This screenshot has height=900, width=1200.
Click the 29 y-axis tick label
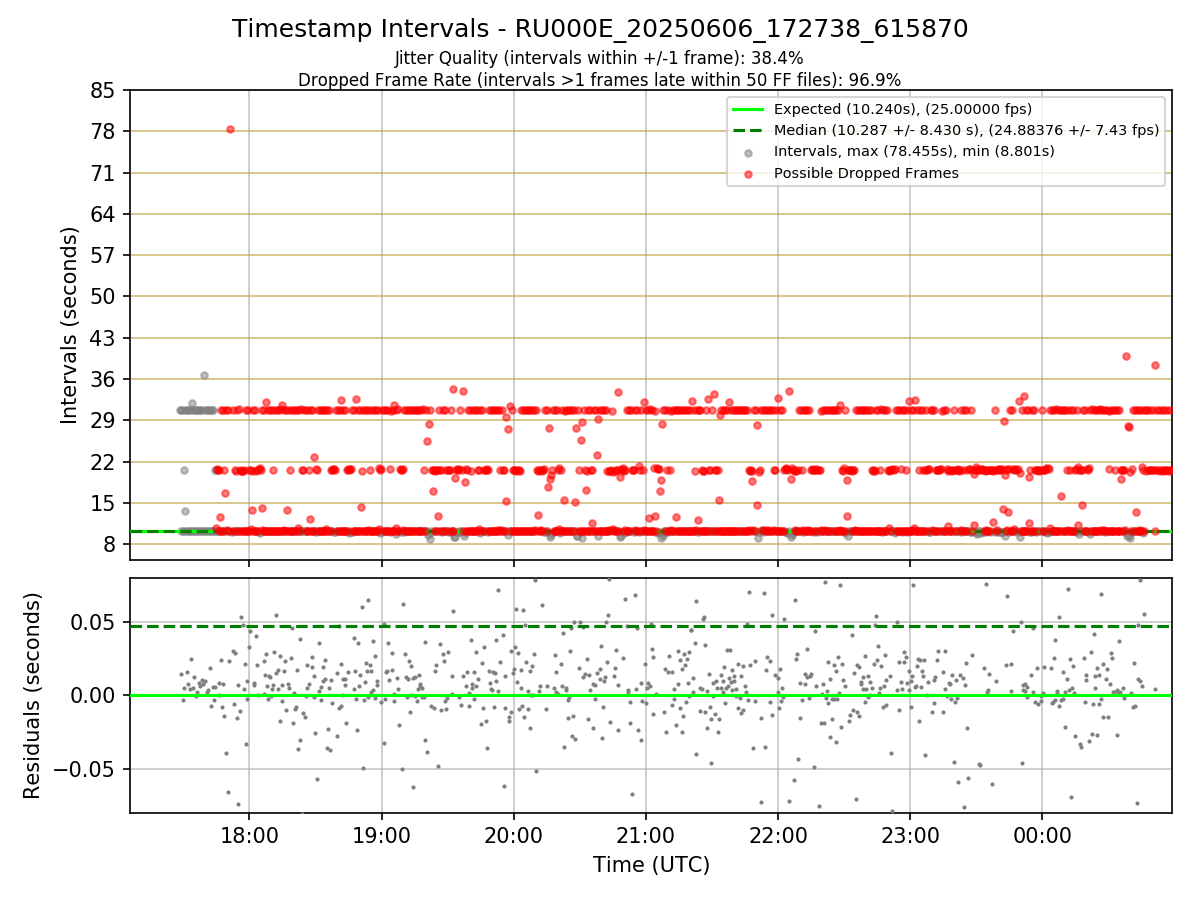102,420
